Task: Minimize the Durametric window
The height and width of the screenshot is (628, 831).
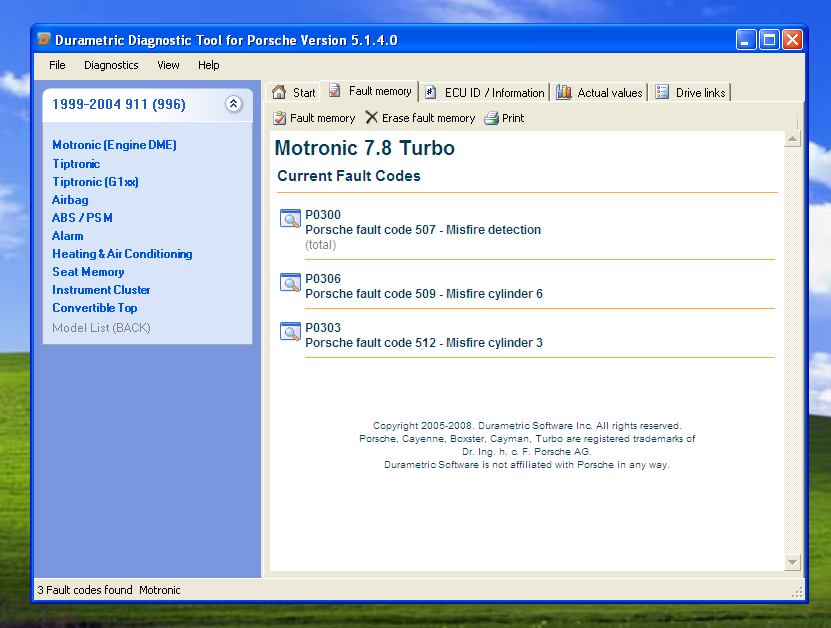Action: (x=745, y=40)
